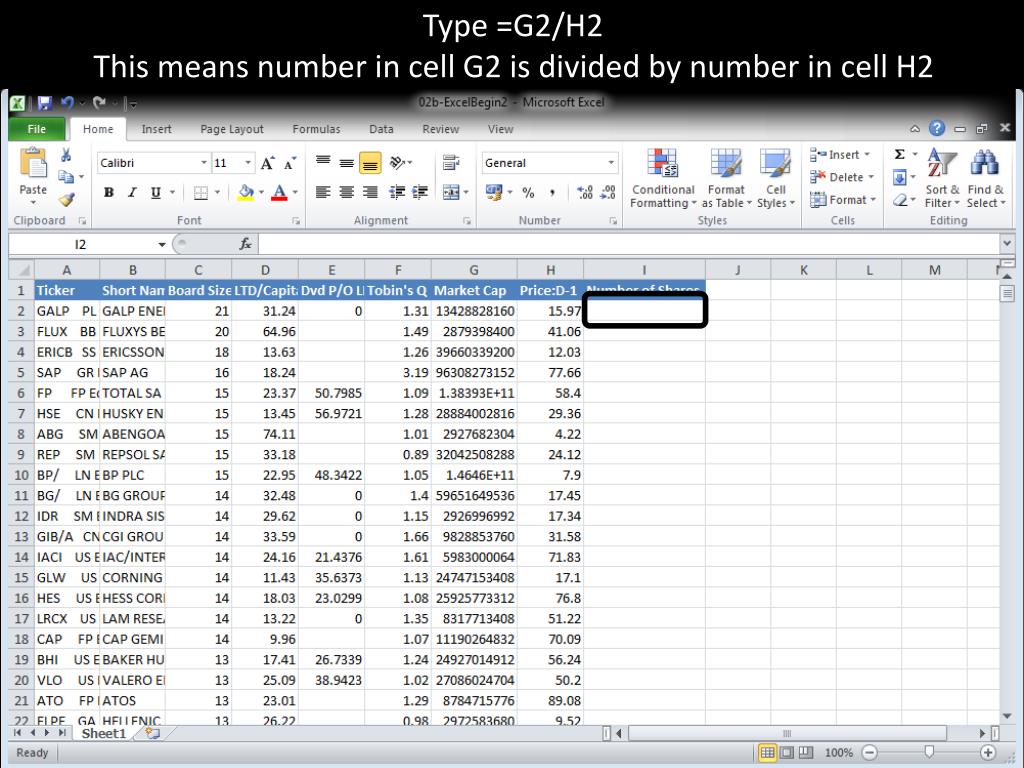Toggle Underline formatting
The height and width of the screenshot is (768, 1024).
click(x=155, y=193)
